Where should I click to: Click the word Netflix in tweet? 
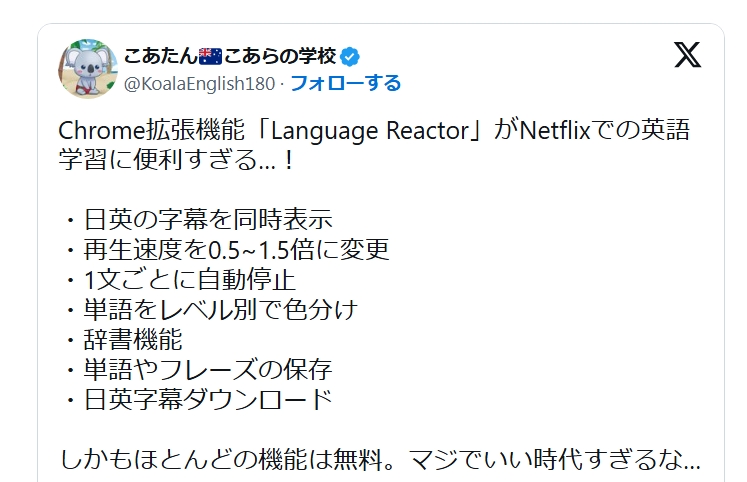pyautogui.click(x=555, y=130)
